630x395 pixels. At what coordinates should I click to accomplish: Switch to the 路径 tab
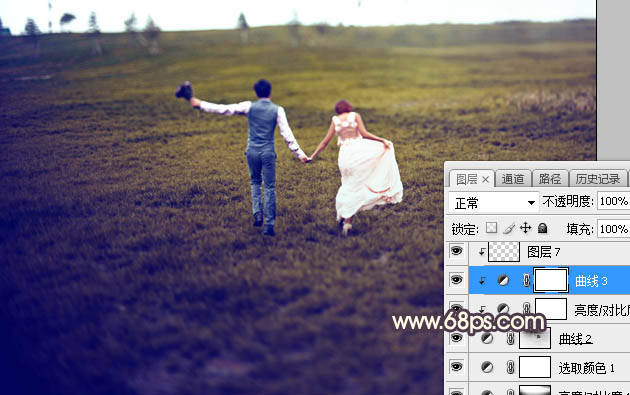[550, 179]
